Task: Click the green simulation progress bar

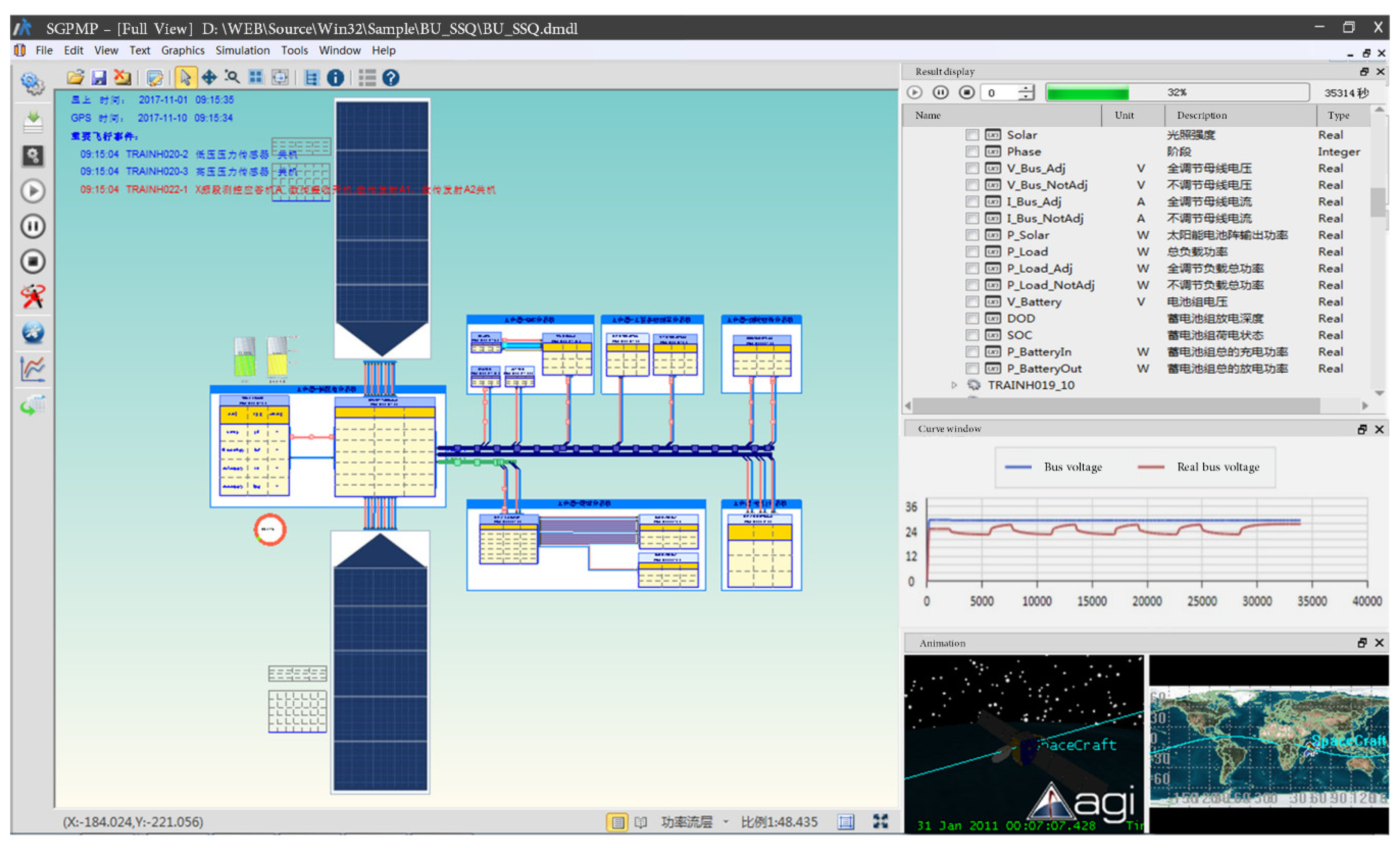Action: tap(1087, 92)
